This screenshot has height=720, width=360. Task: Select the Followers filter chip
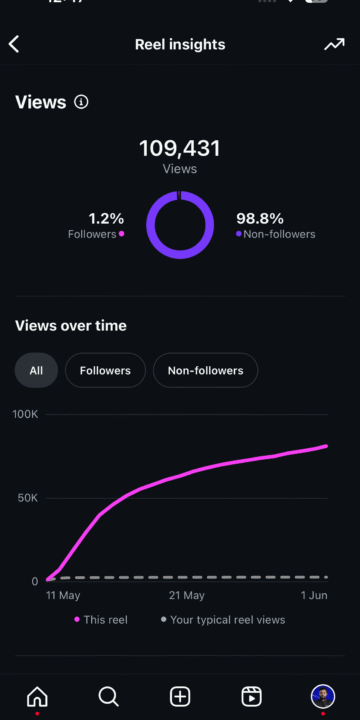pos(105,371)
